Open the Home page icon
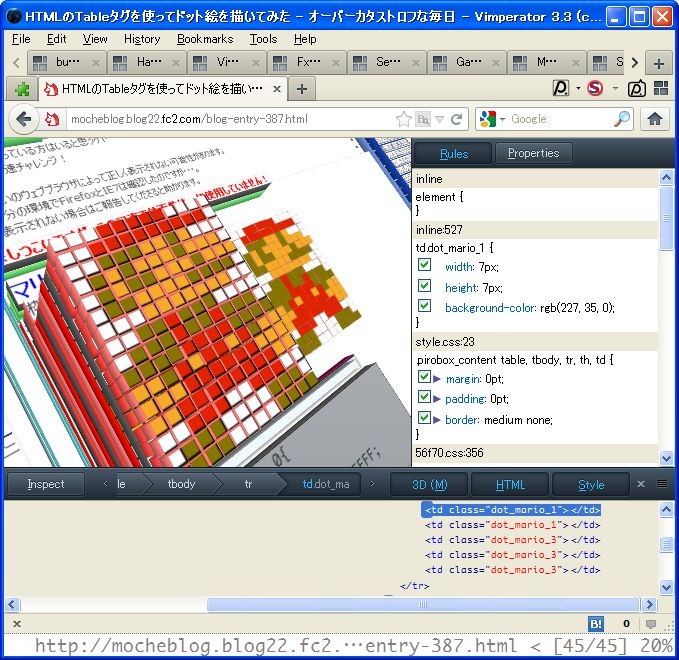The image size is (679, 660). pyautogui.click(x=654, y=119)
